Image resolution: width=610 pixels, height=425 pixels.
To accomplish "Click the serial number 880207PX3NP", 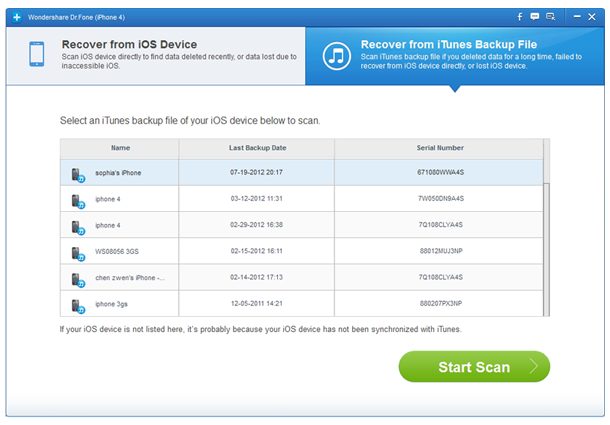I will pyautogui.click(x=441, y=303).
